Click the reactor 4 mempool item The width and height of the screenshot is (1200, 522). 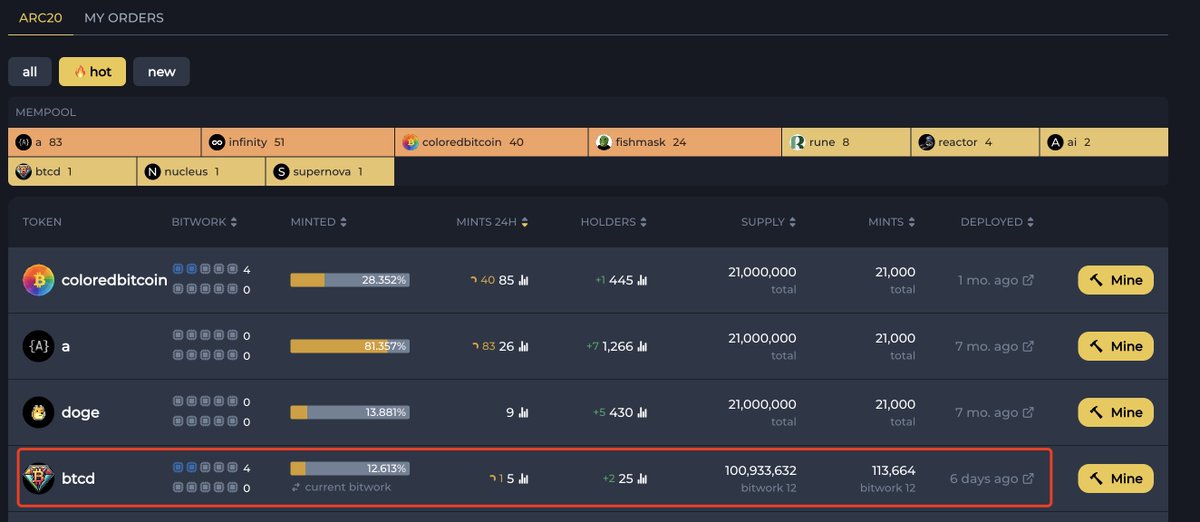[975, 142]
